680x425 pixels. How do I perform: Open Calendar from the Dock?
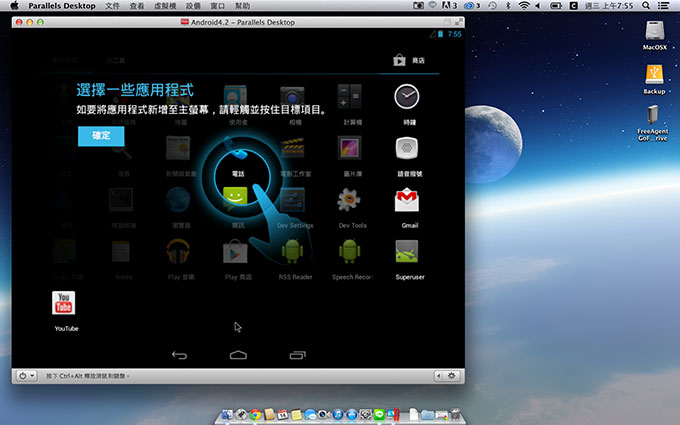(282, 415)
